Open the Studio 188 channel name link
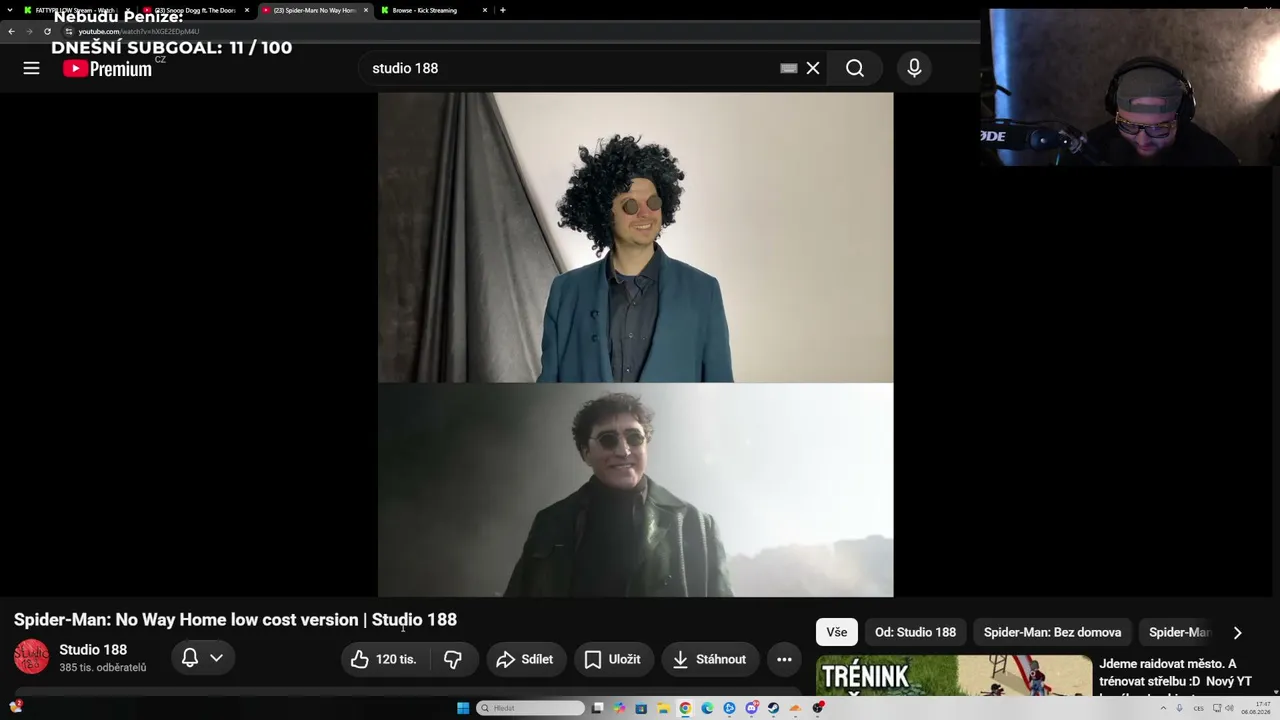The width and height of the screenshot is (1280, 720). coord(93,650)
